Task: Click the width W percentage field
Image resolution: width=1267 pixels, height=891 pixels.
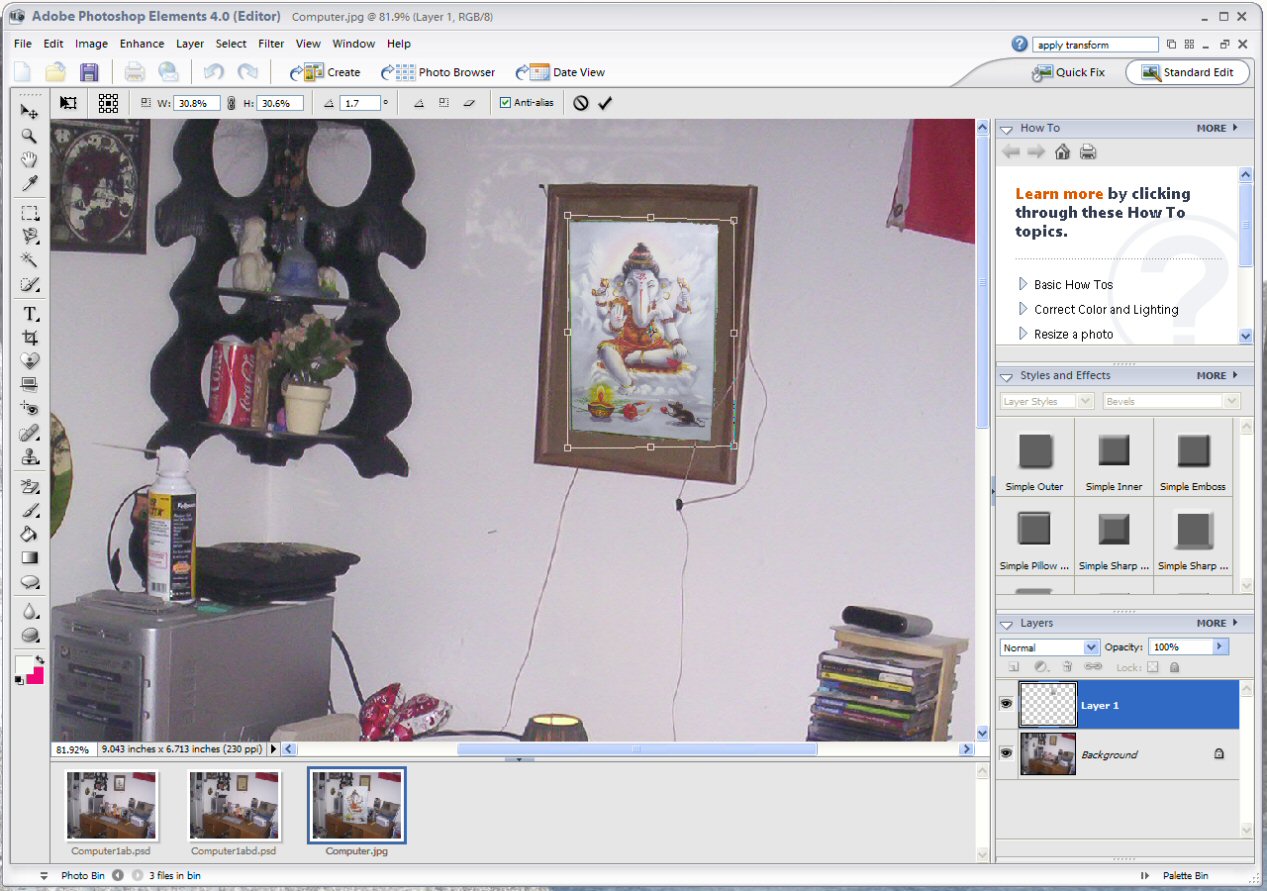Action: tap(197, 103)
